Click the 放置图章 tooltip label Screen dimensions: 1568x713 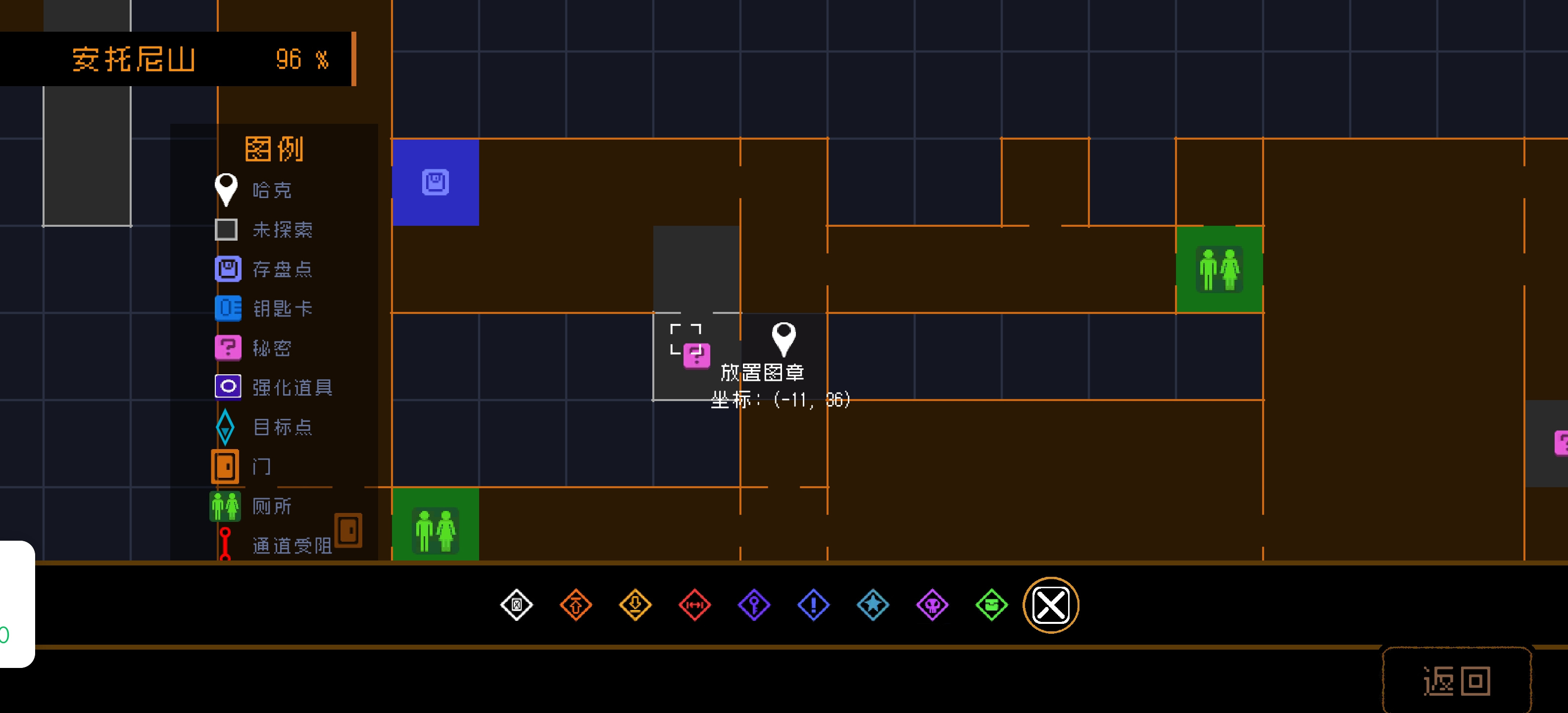click(x=762, y=372)
